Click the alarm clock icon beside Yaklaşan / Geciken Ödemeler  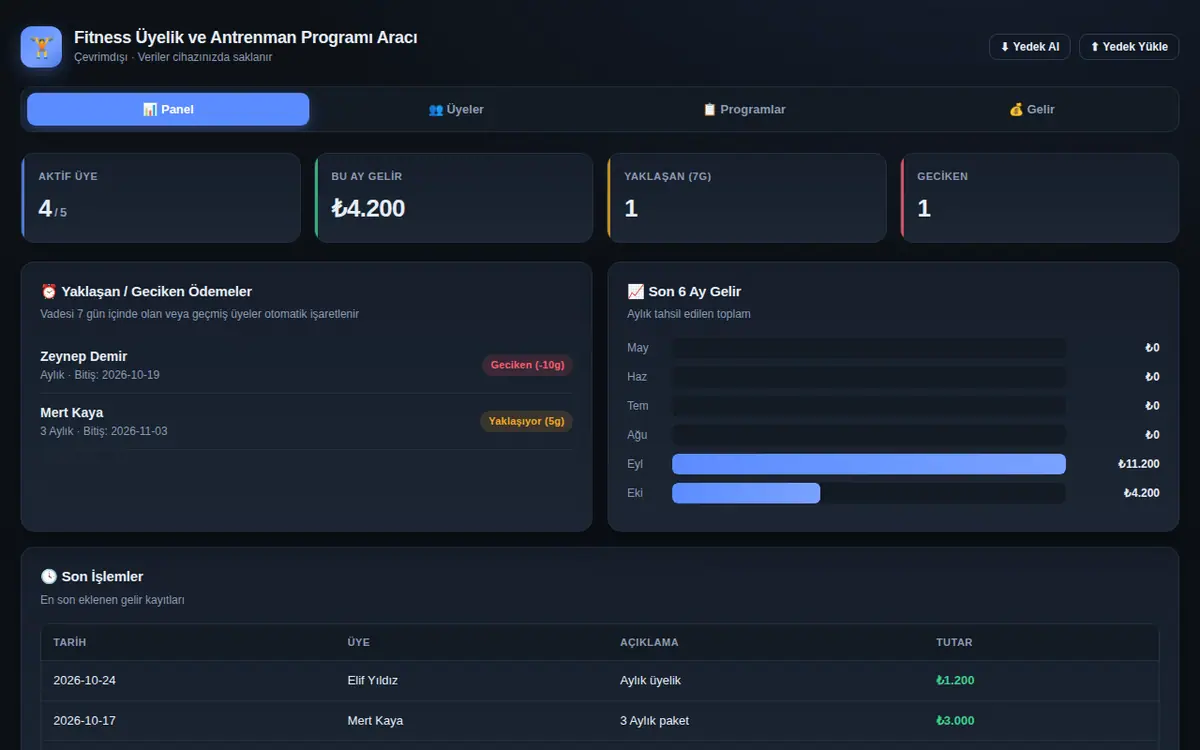[49, 292]
